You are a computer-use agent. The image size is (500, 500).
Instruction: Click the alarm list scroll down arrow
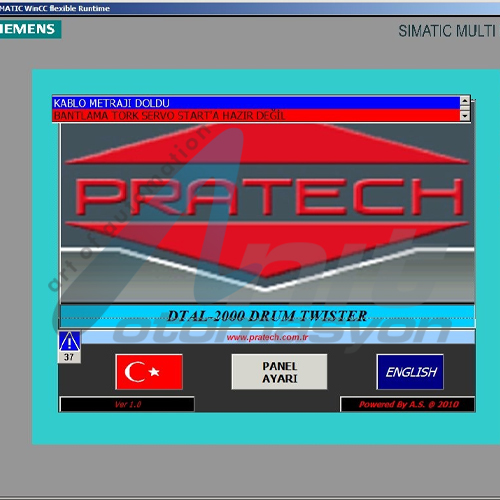(x=465, y=116)
